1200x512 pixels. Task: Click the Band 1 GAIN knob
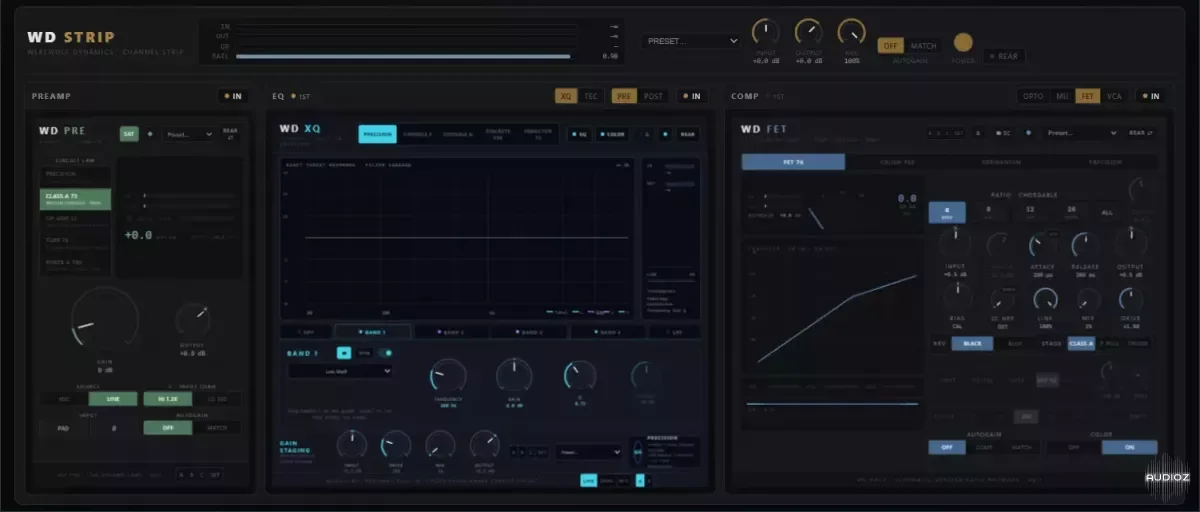pos(514,376)
